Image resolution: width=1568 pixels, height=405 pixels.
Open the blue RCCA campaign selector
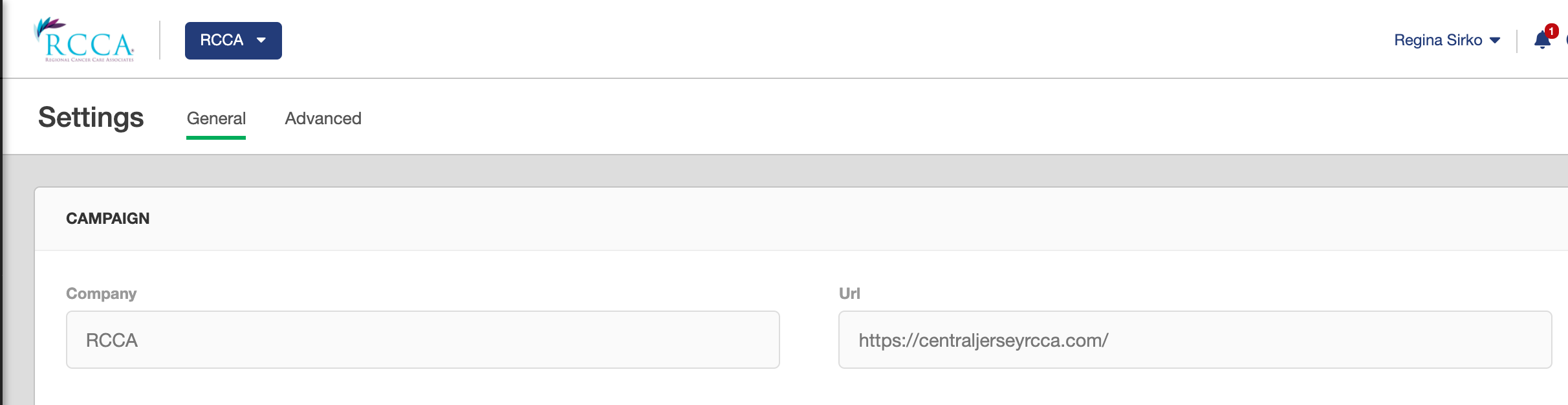tap(234, 41)
